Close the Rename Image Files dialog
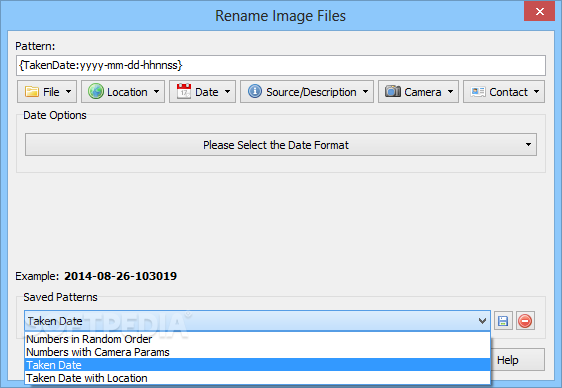Screen dimensions: 562x388 pyautogui.click(x=539, y=11)
